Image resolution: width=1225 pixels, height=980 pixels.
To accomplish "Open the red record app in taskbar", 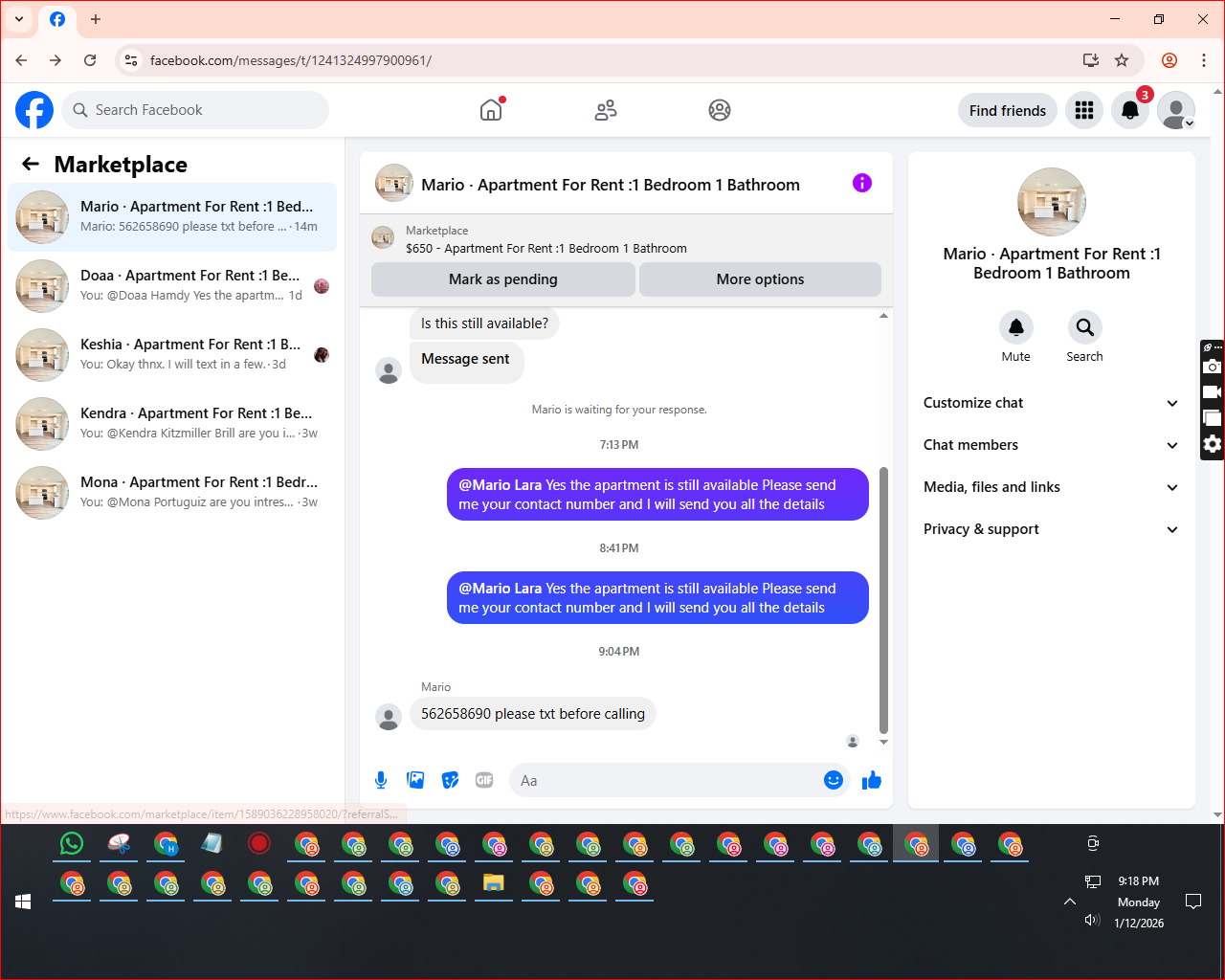I will [259, 844].
